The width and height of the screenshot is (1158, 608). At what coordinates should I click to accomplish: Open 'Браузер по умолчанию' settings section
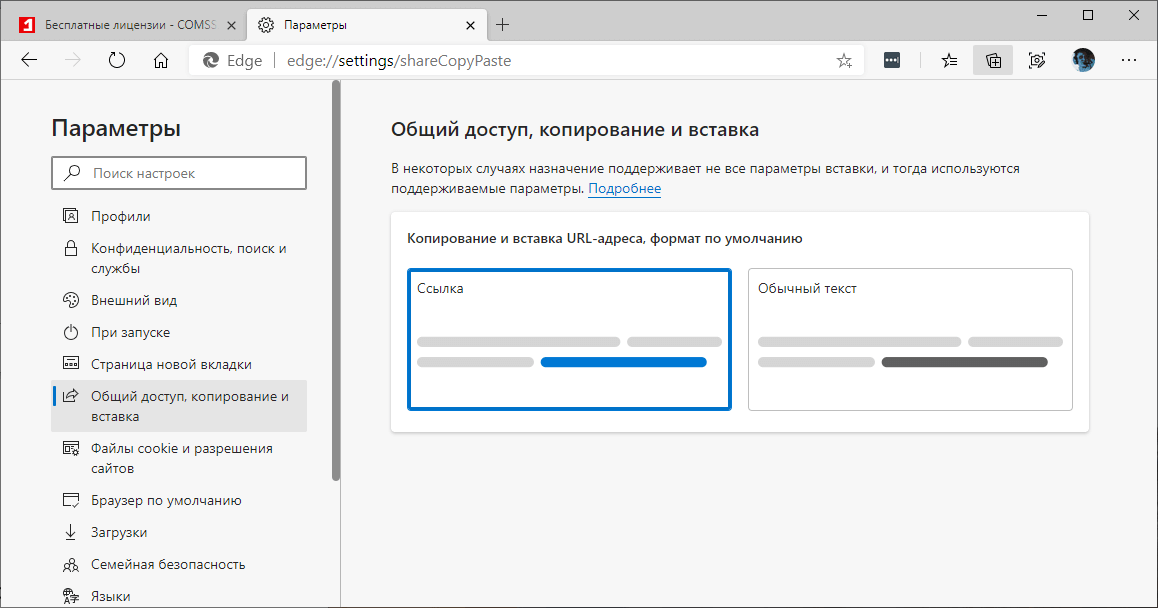[165, 500]
